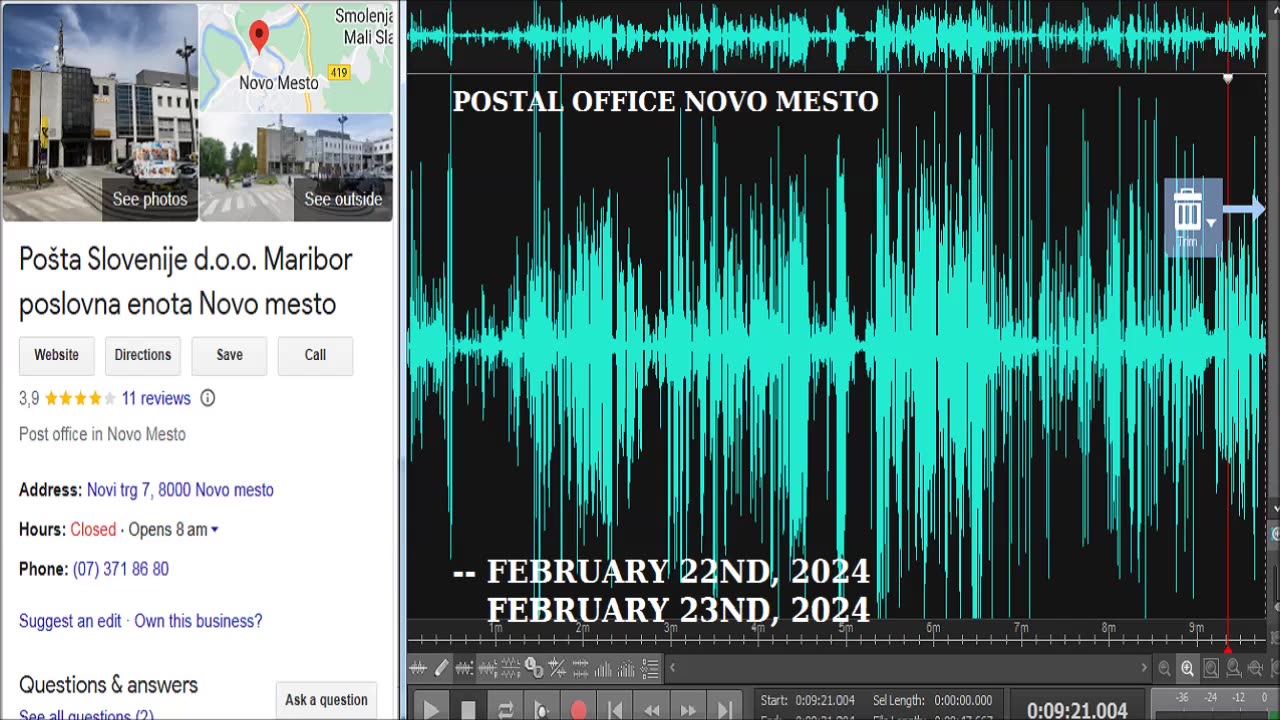Viewport: 1280px width, 720px height.
Task: Start audio playback with Play button
Action: tap(431, 709)
